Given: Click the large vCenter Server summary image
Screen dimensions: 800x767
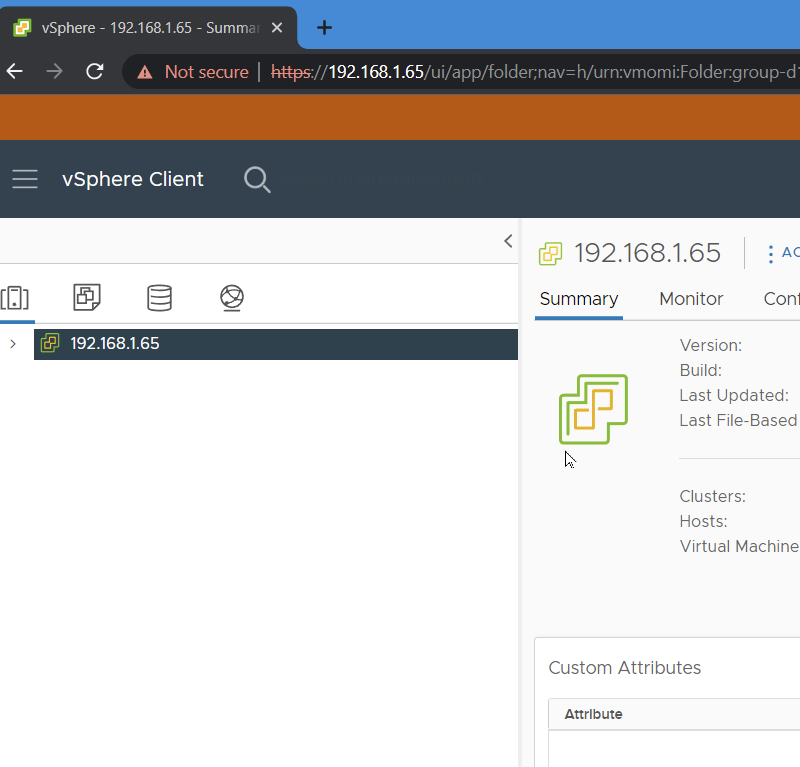Looking at the screenshot, I should click(x=593, y=409).
